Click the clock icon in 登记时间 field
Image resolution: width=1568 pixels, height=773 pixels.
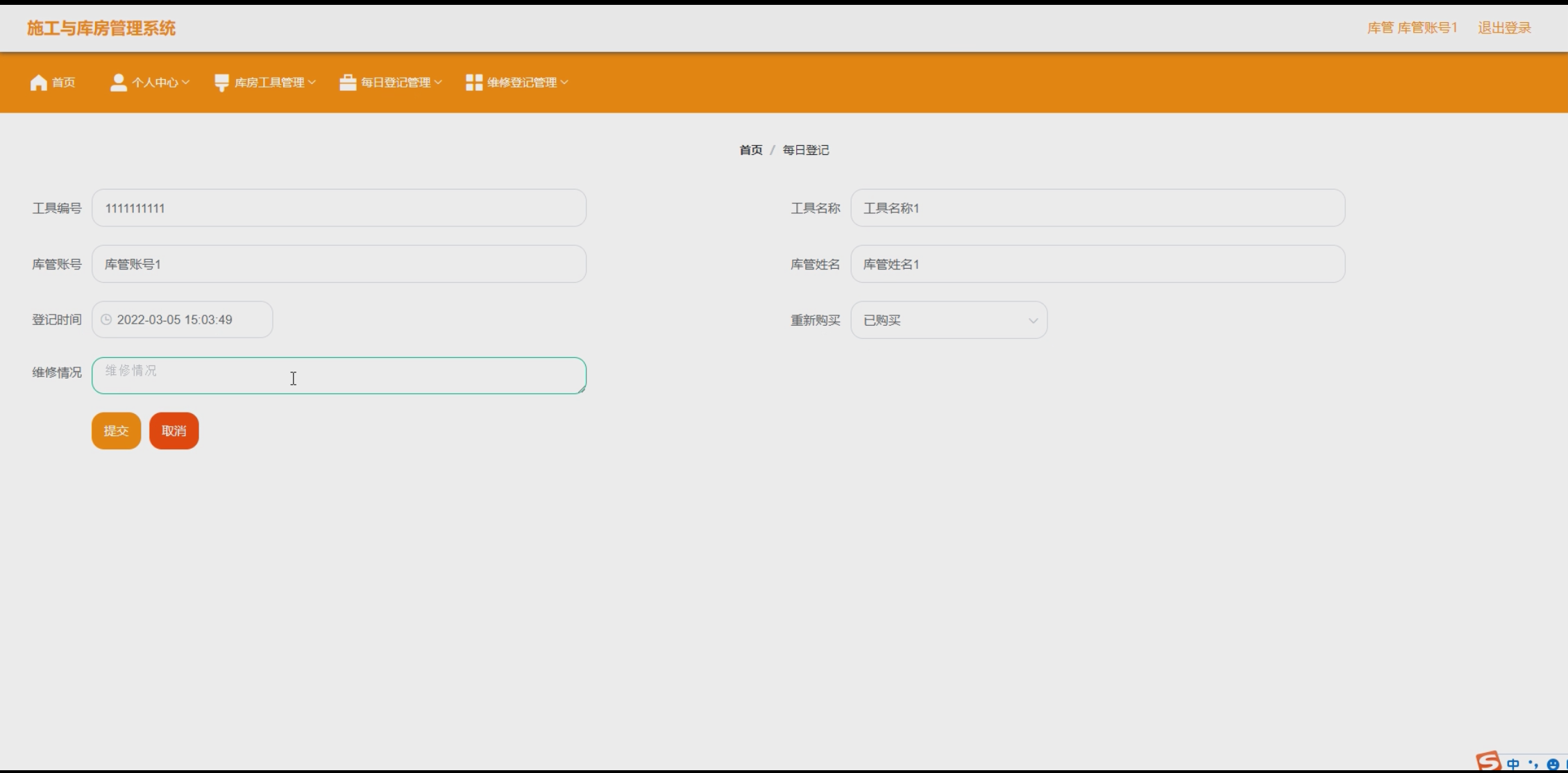(x=106, y=319)
